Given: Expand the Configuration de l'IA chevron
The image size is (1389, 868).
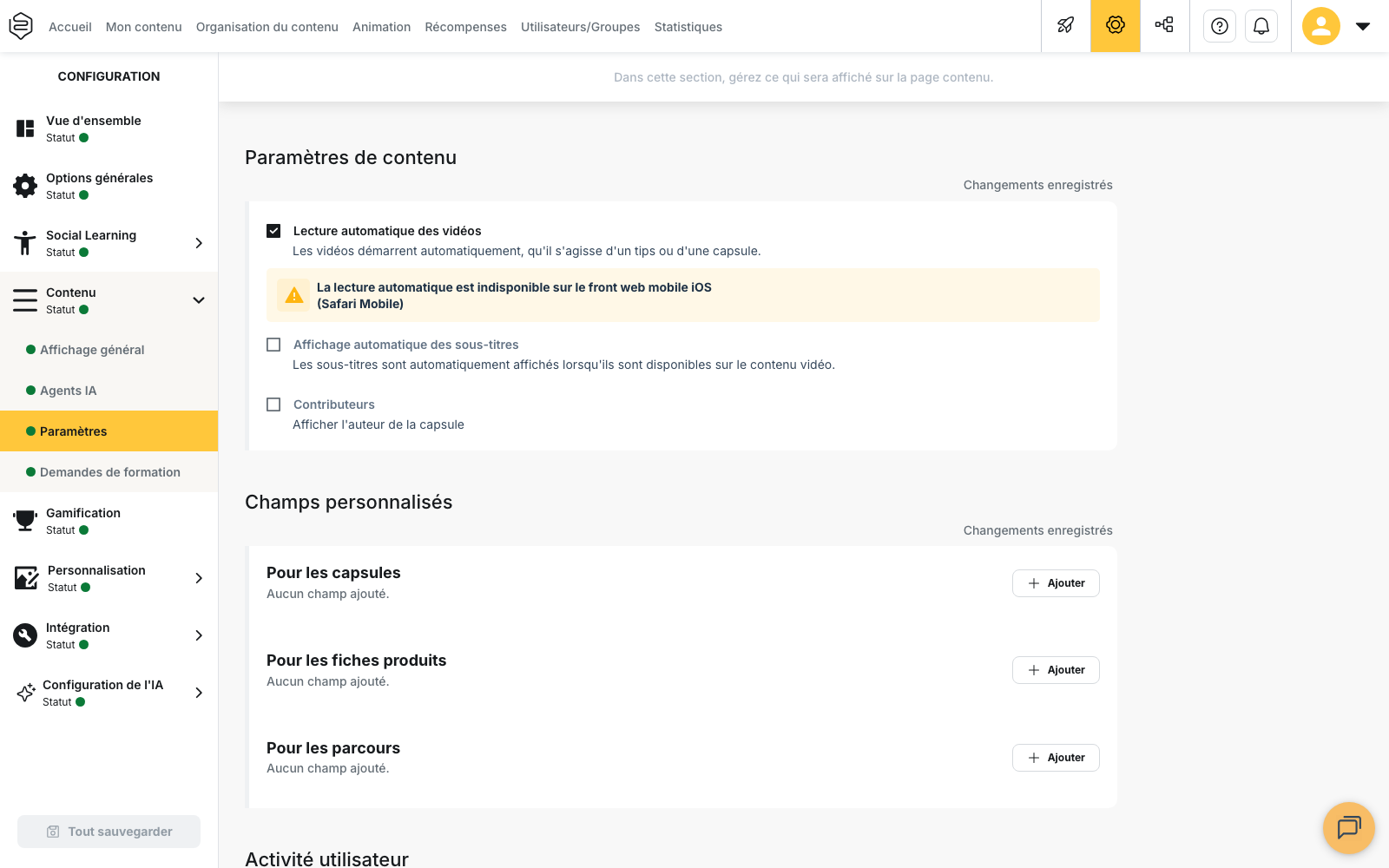Looking at the screenshot, I should (199, 693).
